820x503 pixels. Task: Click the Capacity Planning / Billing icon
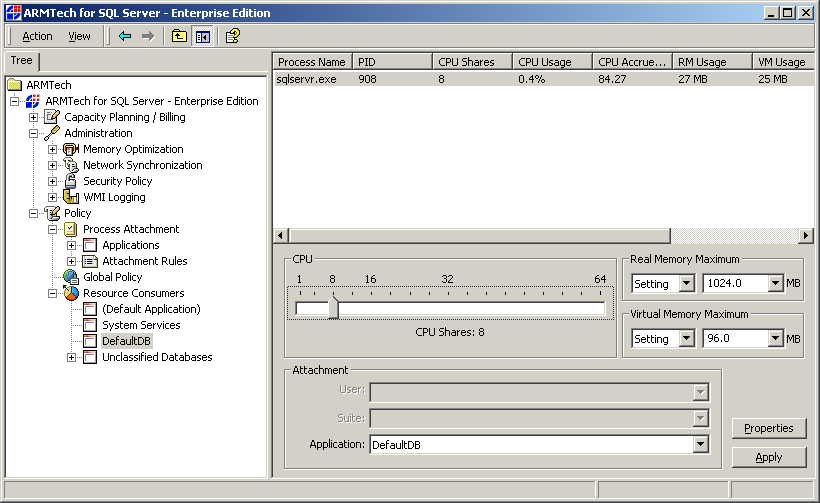click(52, 117)
